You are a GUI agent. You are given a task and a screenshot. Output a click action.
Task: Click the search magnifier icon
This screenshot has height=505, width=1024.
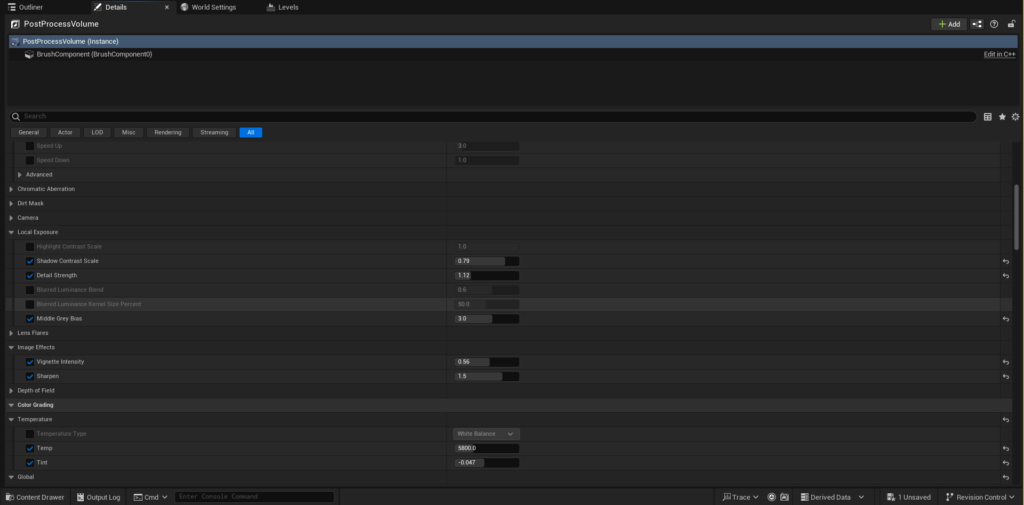pyautogui.click(x=16, y=116)
